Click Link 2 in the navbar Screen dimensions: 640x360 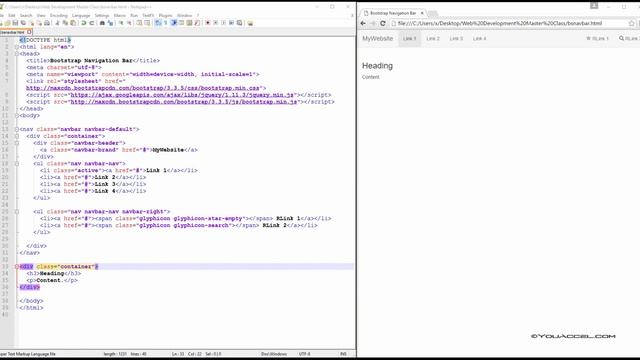433,38
